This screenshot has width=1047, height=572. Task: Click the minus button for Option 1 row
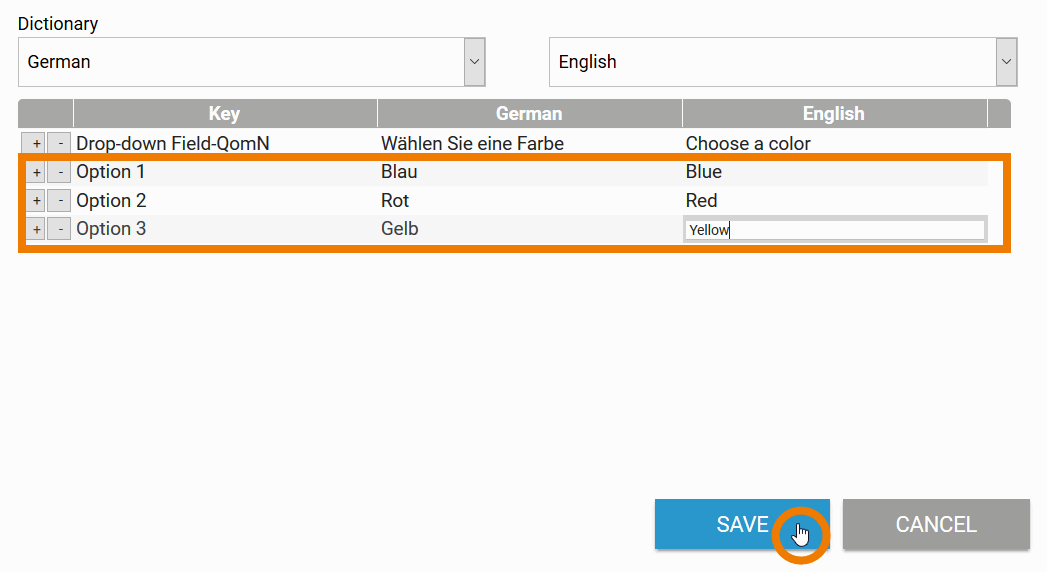point(59,172)
